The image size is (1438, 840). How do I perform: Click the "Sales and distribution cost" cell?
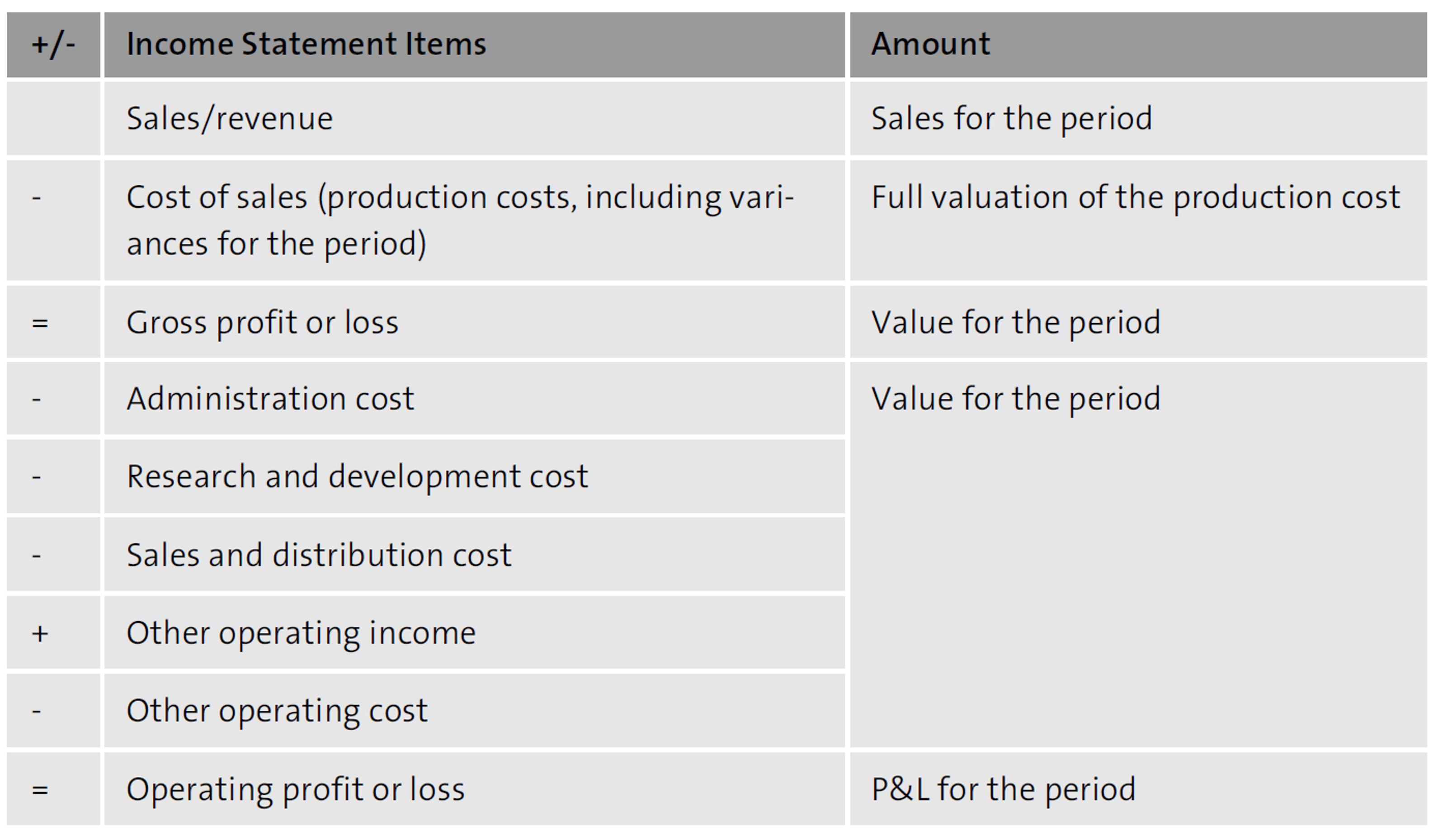319,555
